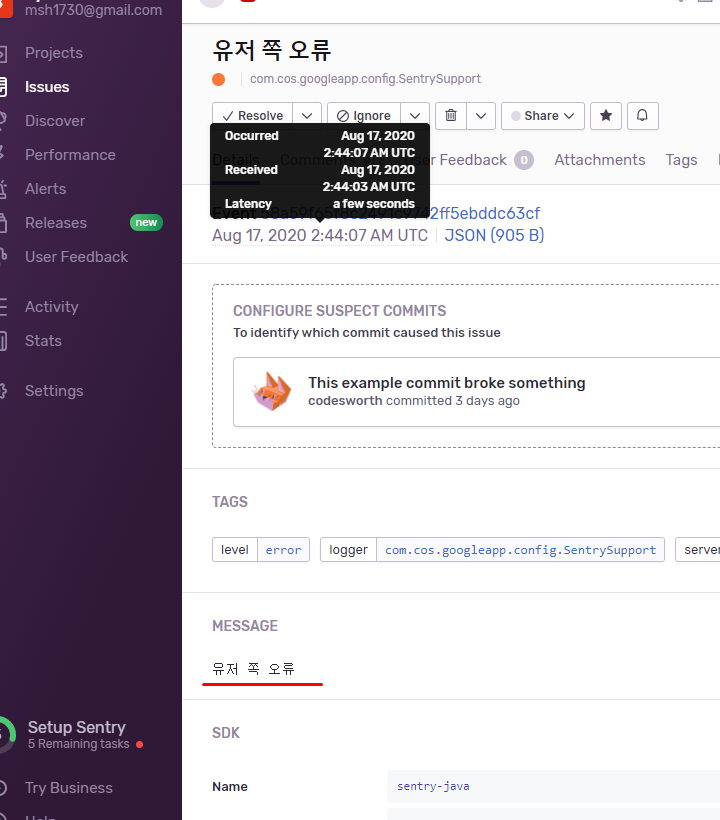Open User Feedback in the sidebar
Image resolution: width=720 pixels, height=820 pixels.
click(x=76, y=257)
